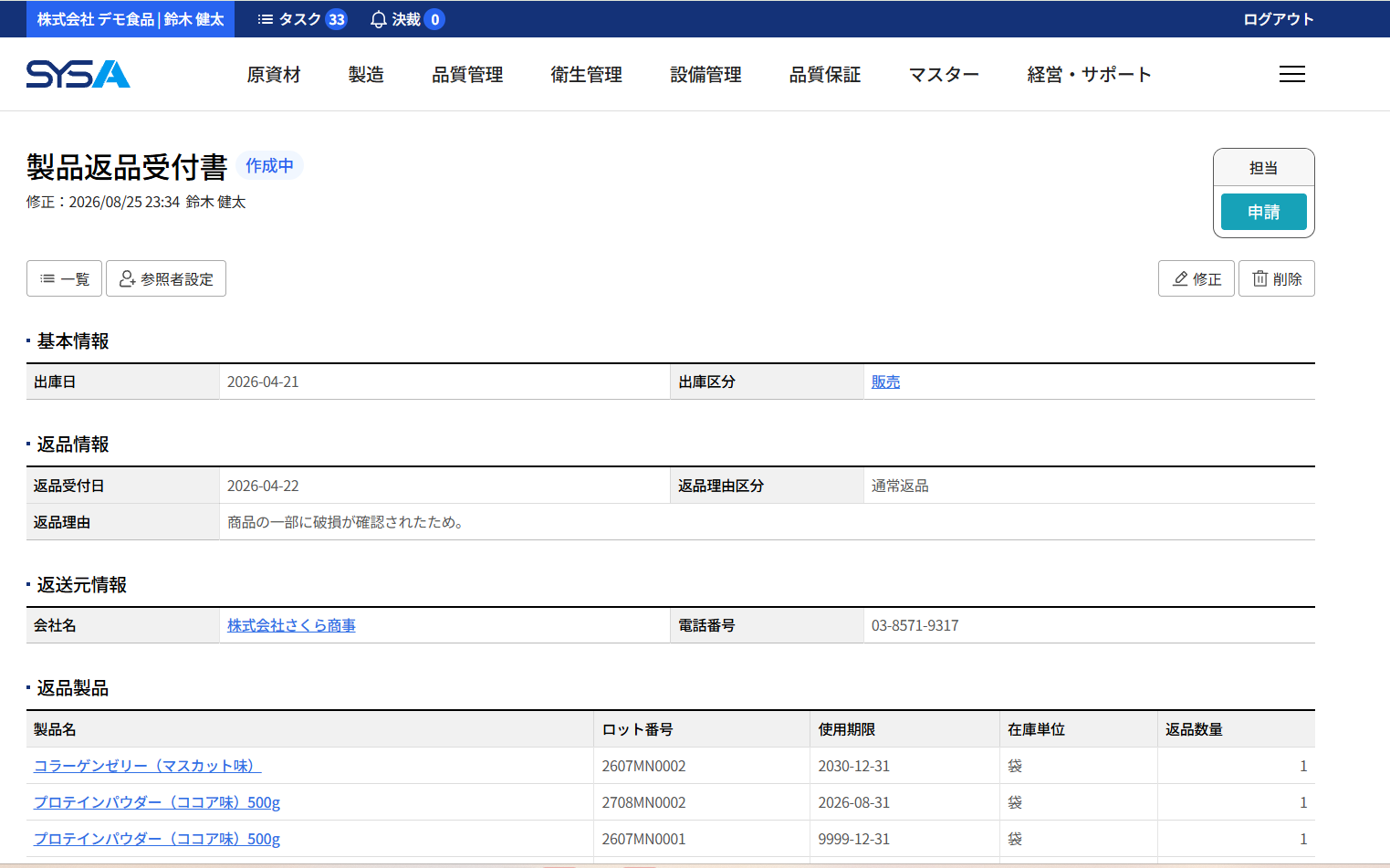Click the 返送元情報 section heading
This screenshot has width=1390, height=868.
point(82,585)
